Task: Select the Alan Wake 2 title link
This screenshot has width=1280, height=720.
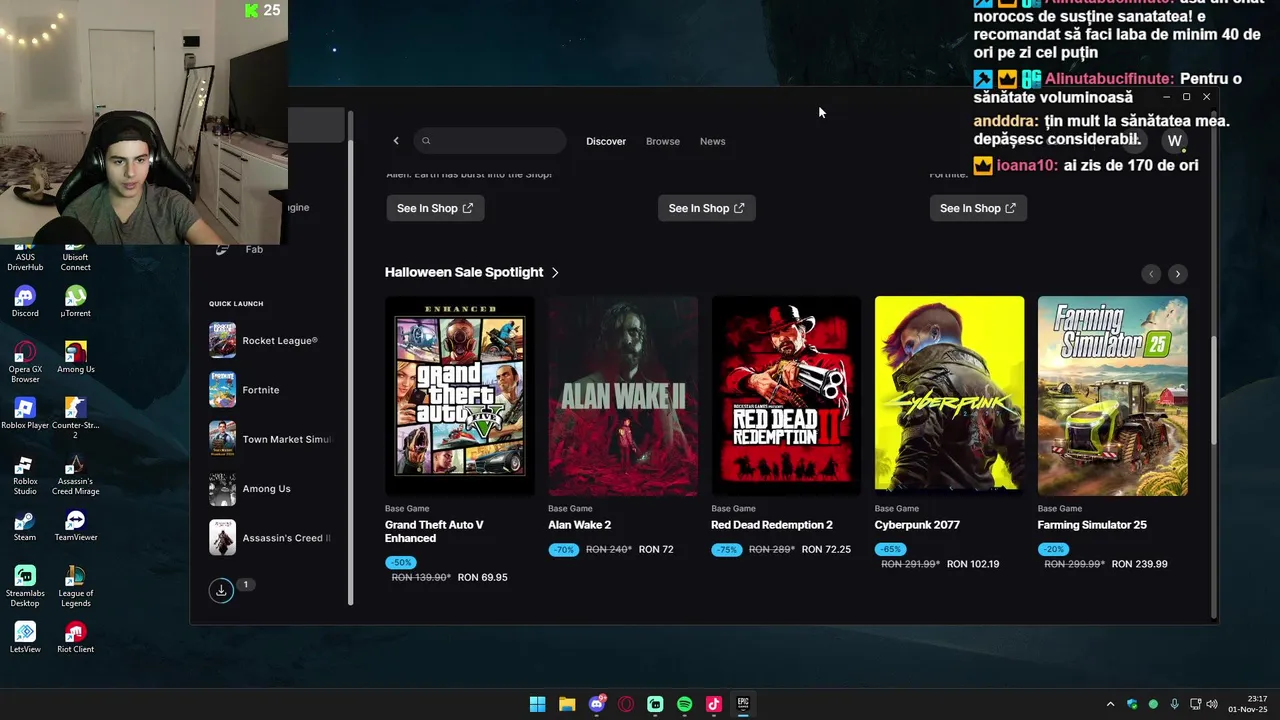Action: pyautogui.click(x=579, y=525)
